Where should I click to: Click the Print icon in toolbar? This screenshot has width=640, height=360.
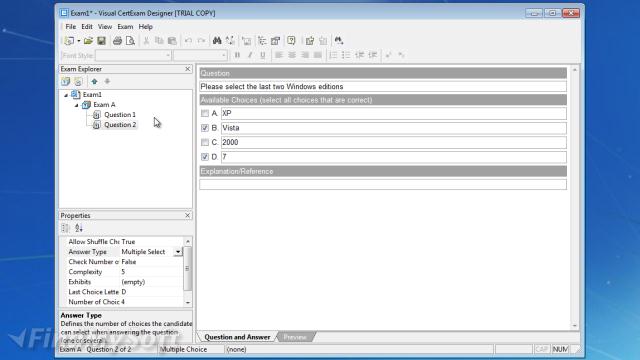coord(118,41)
